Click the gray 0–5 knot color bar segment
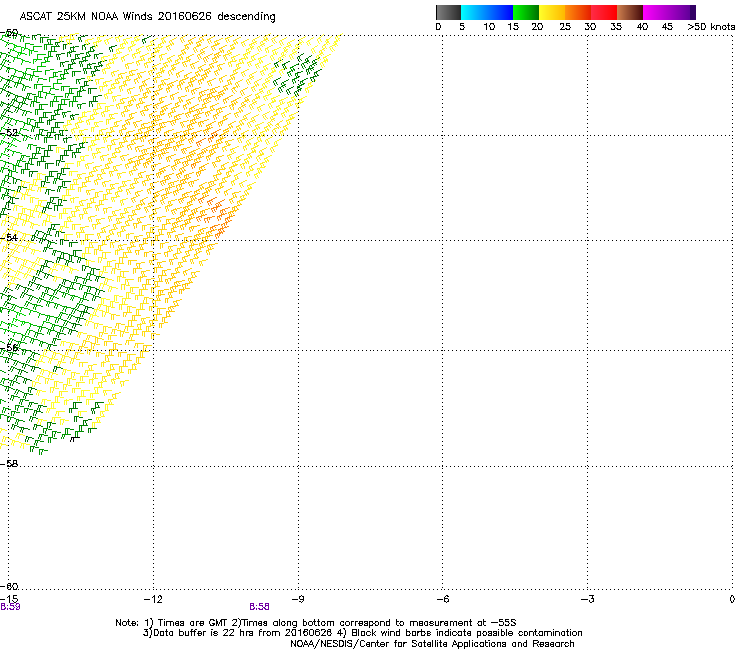The image size is (740, 650). pyautogui.click(x=448, y=12)
